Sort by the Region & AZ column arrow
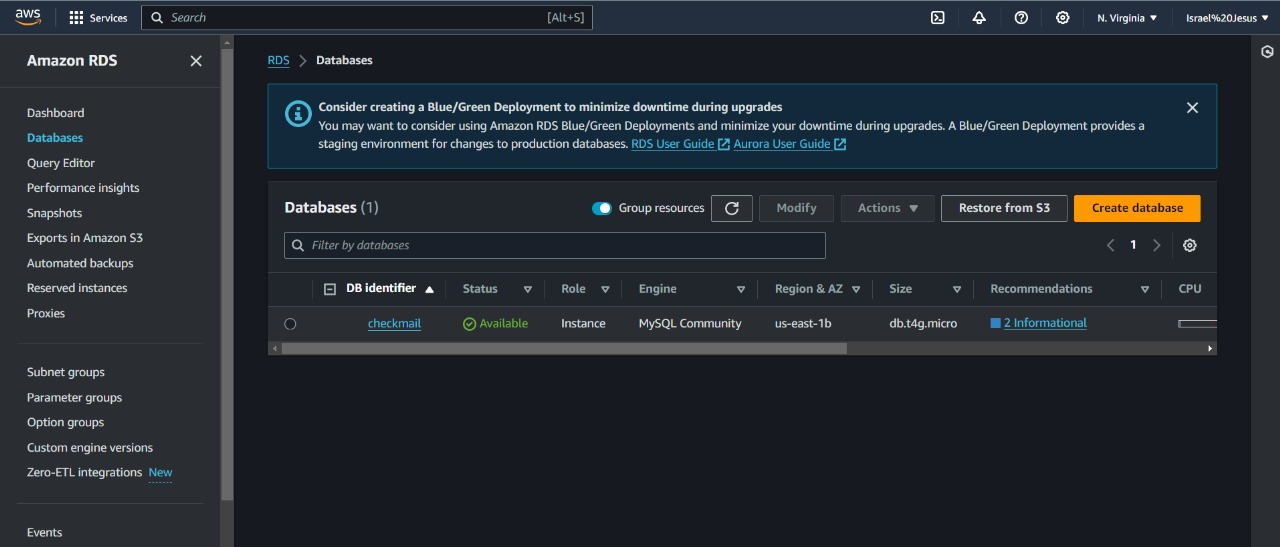This screenshot has width=1280, height=547. 858,290
